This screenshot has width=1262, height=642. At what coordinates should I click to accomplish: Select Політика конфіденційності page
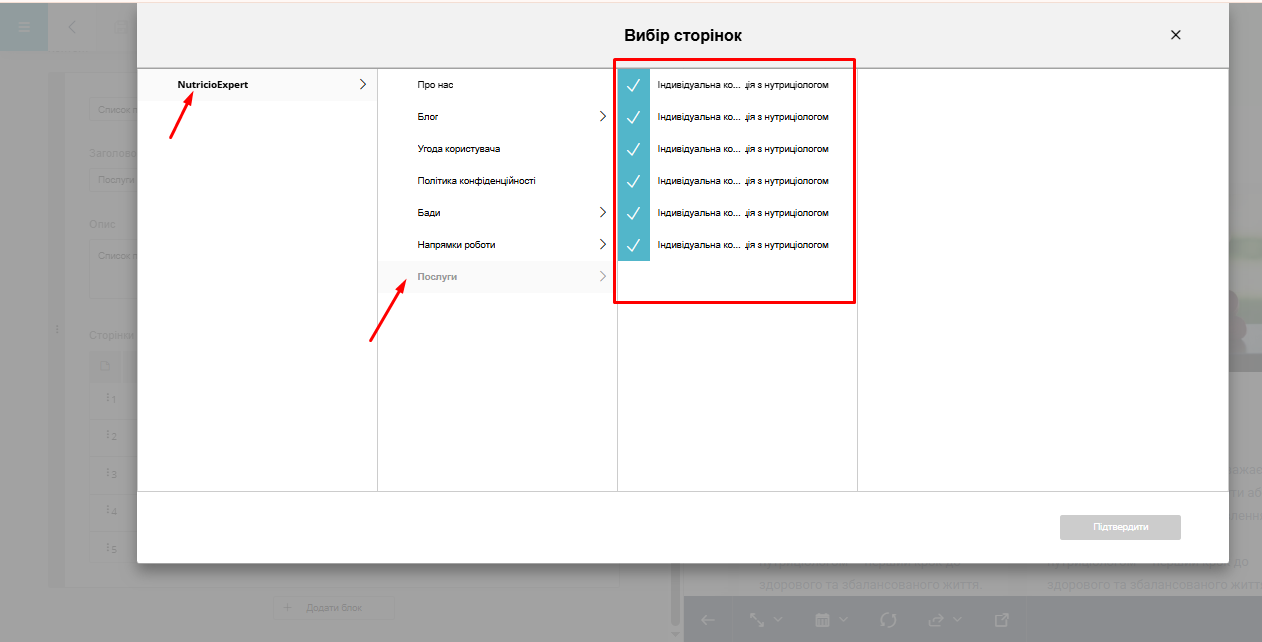click(476, 181)
